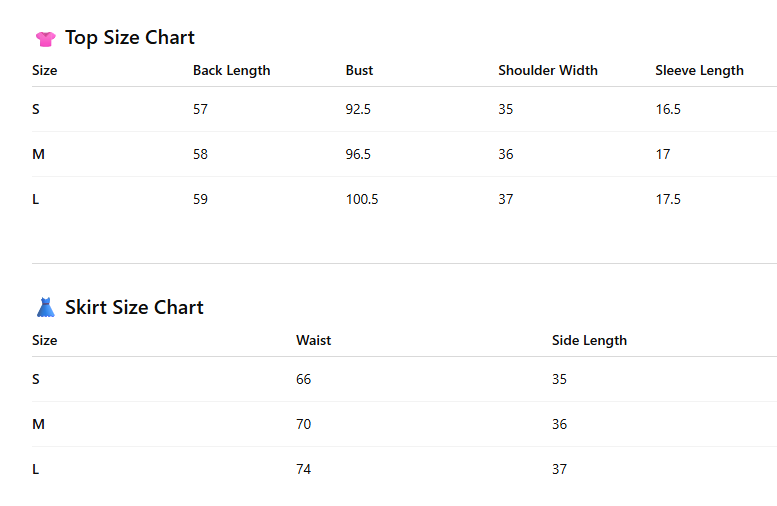Click the sleeve length value 16.5
The image size is (777, 506).
(x=668, y=109)
